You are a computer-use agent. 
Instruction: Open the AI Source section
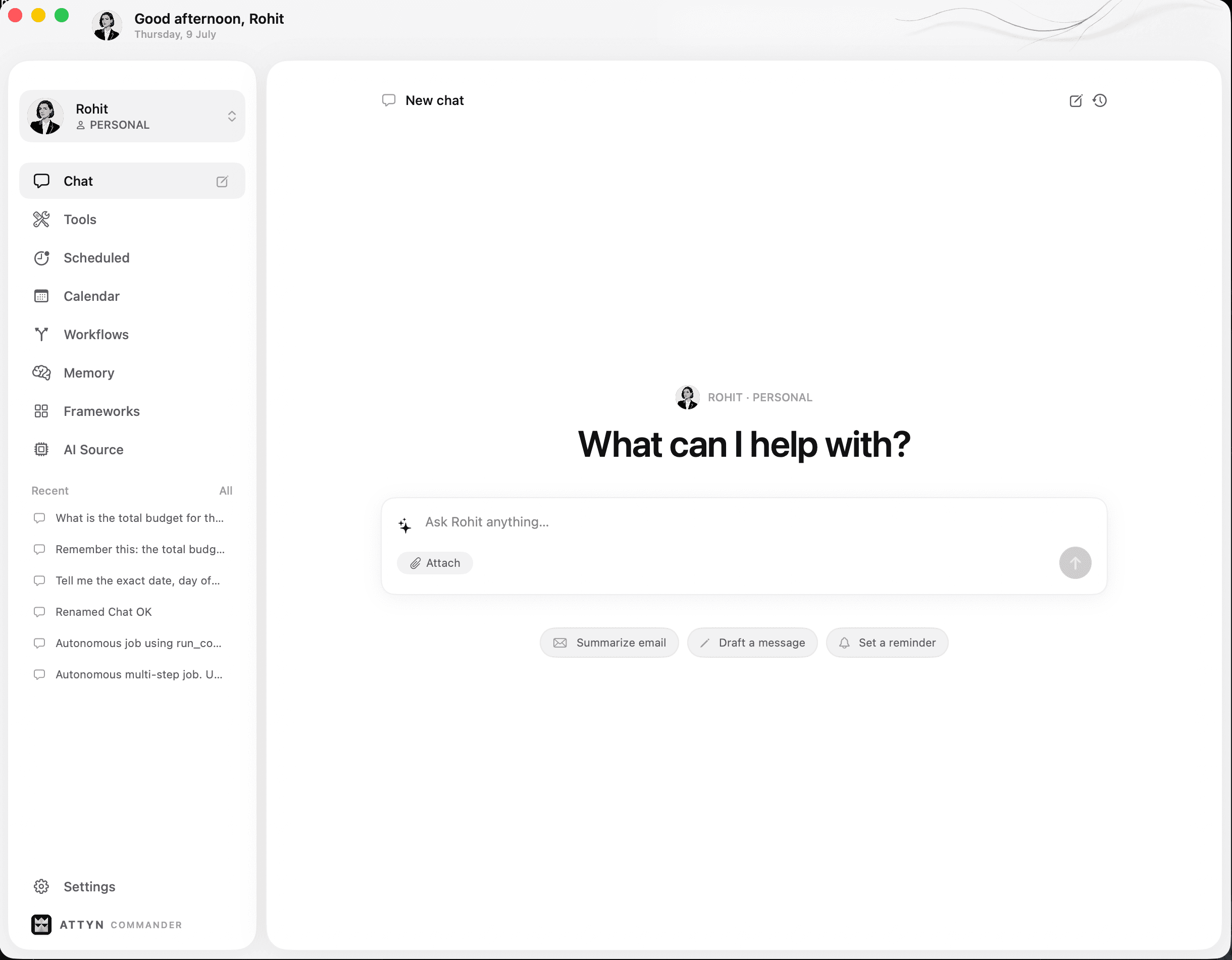pos(132,450)
